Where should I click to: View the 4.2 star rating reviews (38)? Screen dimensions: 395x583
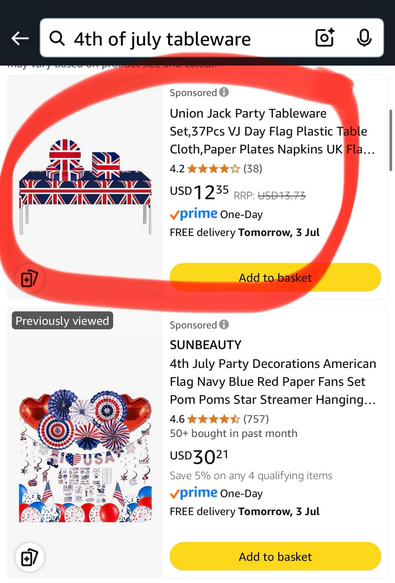(216, 169)
